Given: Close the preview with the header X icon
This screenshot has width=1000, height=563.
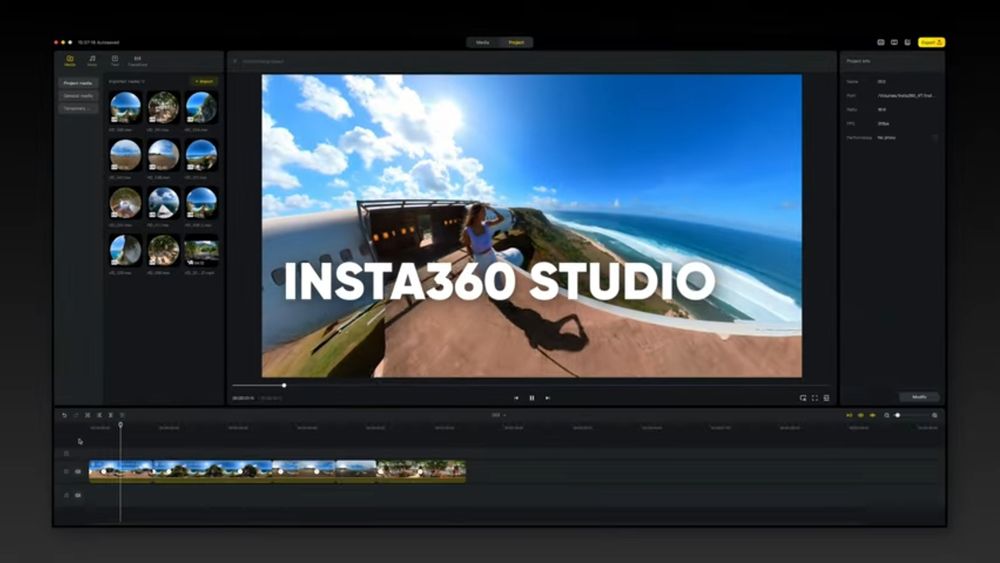Looking at the screenshot, I should (x=235, y=61).
